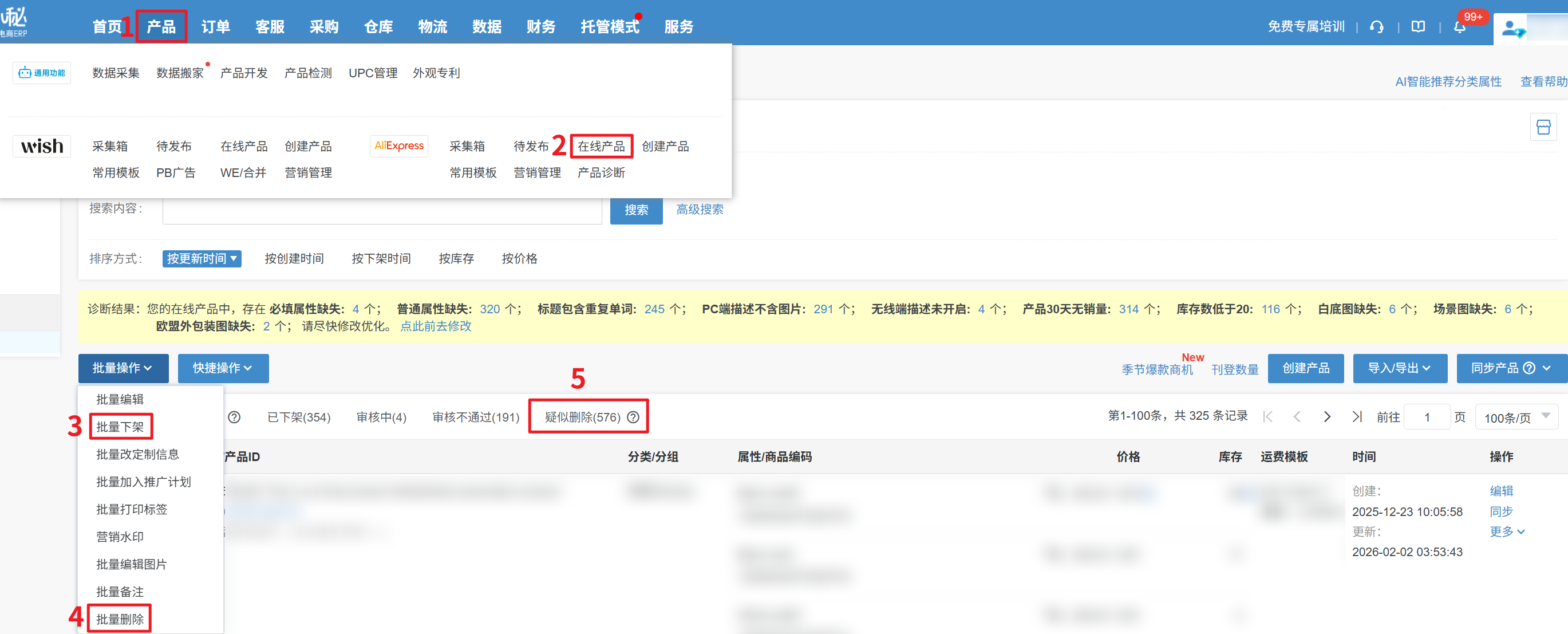This screenshot has width=1568, height=634.
Task: Expand the 更多 actions link
Action: coord(1507,531)
